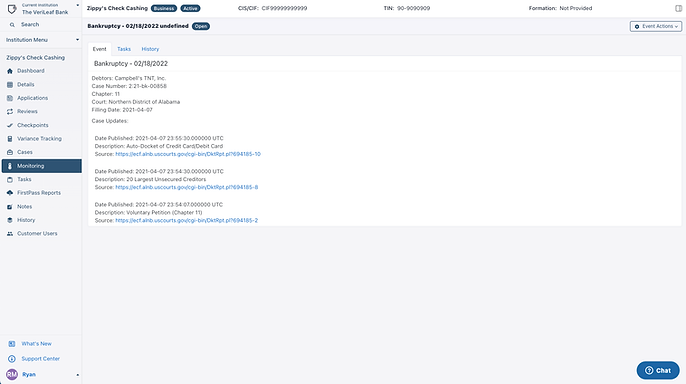The height and width of the screenshot is (384, 686).
Task: Click the Dashboard home icon
Action: tap(10, 71)
